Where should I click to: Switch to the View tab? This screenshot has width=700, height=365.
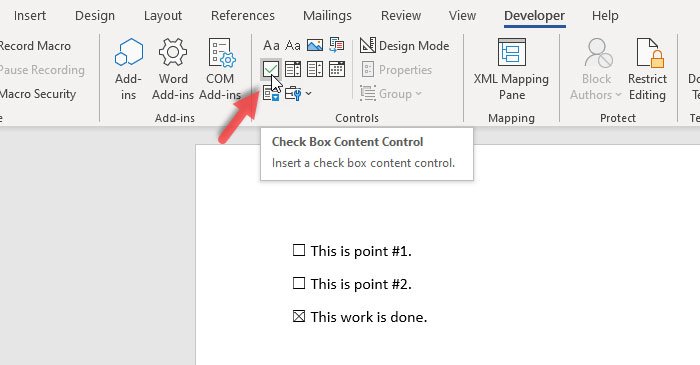[x=462, y=16]
